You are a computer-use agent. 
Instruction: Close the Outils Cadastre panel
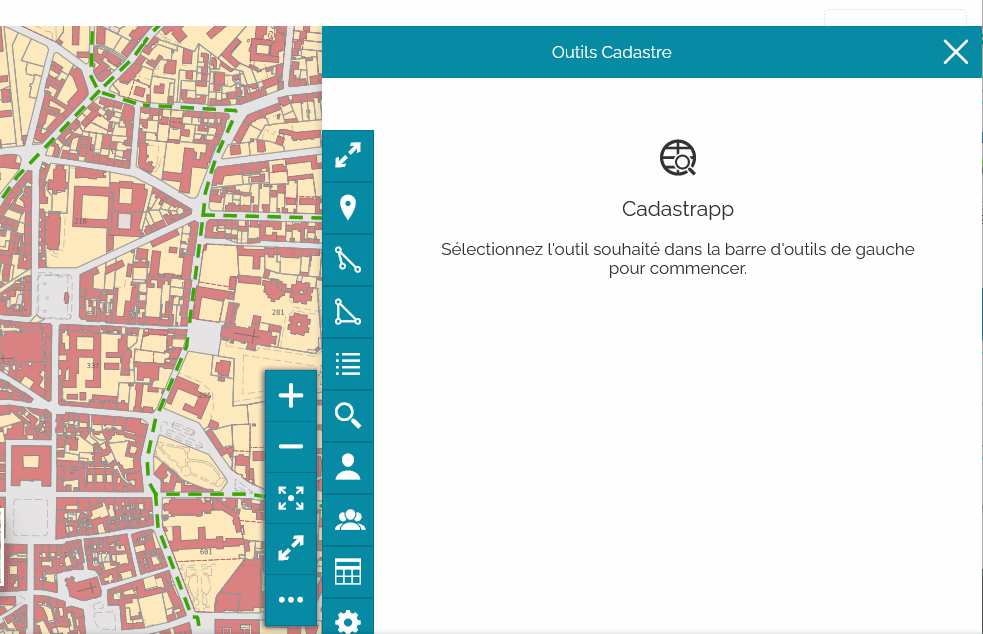pos(955,52)
